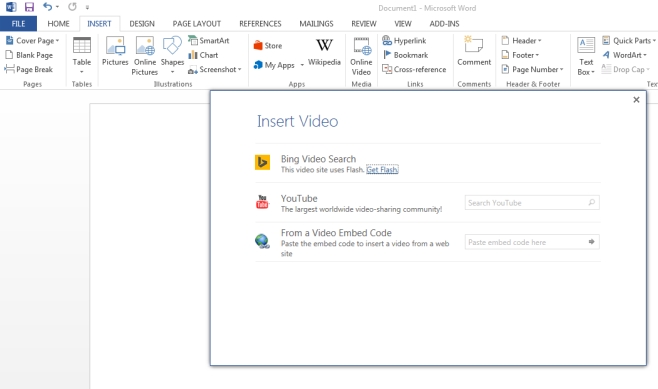658x389 pixels.
Task: Insert a Page Break
Action: point(29,69)
